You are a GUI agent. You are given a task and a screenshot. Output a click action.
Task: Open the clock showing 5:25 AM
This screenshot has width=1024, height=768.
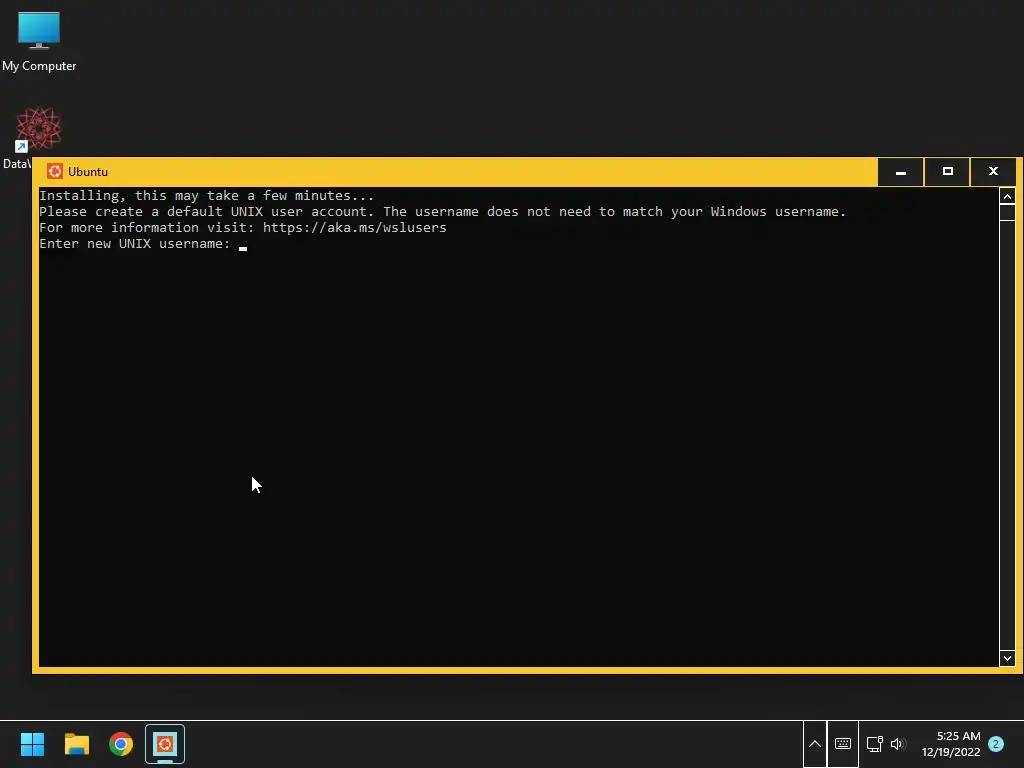coord(951,744)
